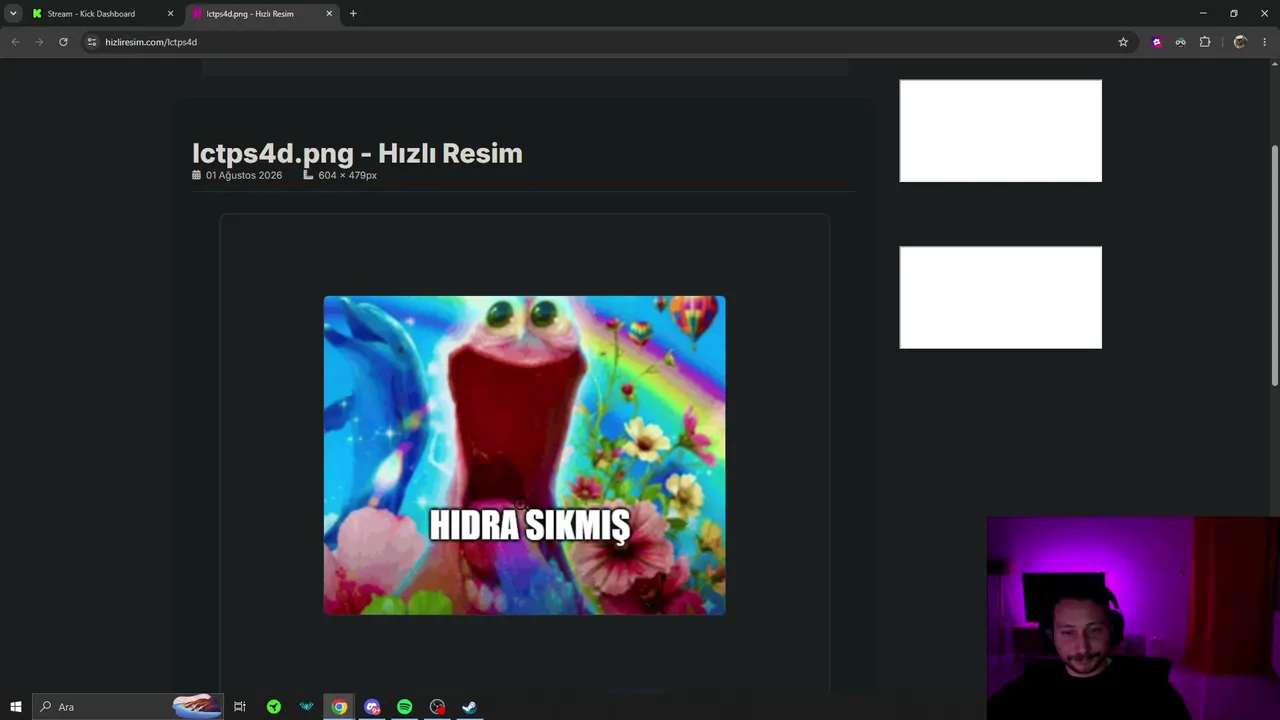Open Spotify from the taskbar

(404, 707)
